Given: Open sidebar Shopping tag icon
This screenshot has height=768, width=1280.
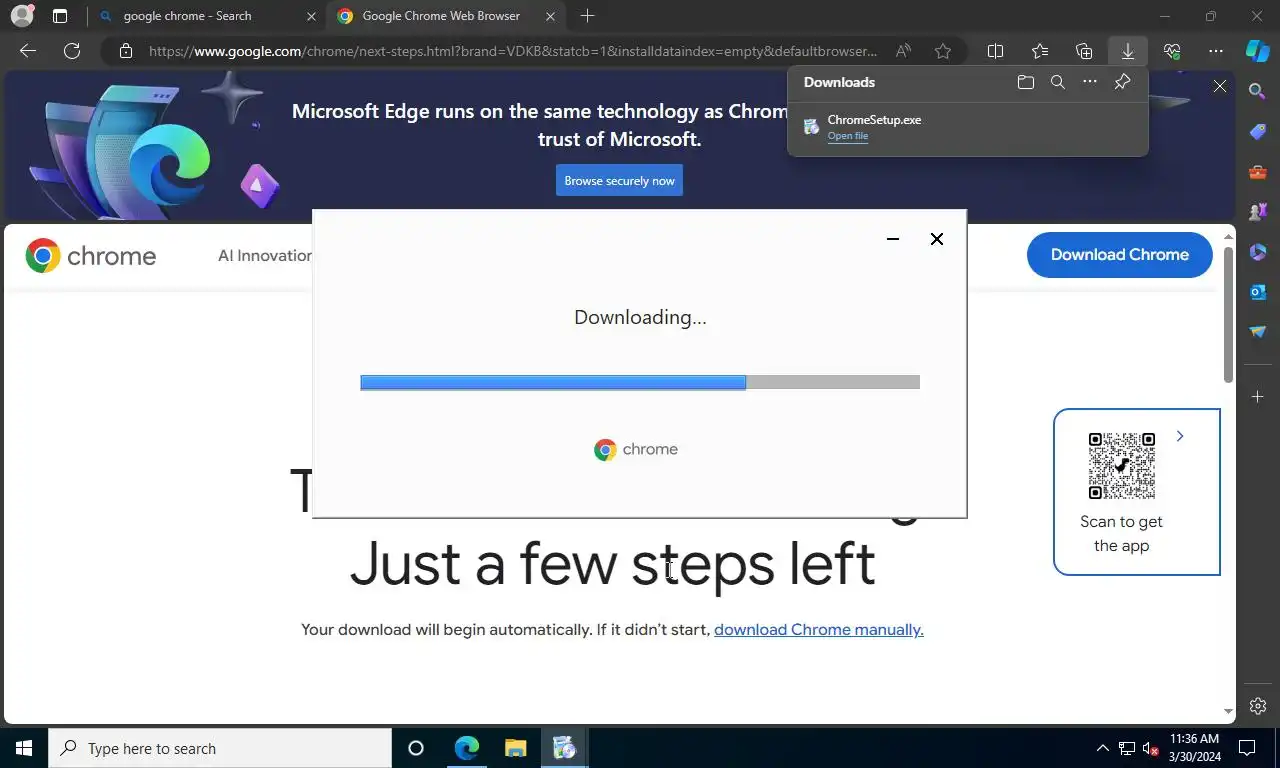Looking at the screenshot, I should point(1258,132).
